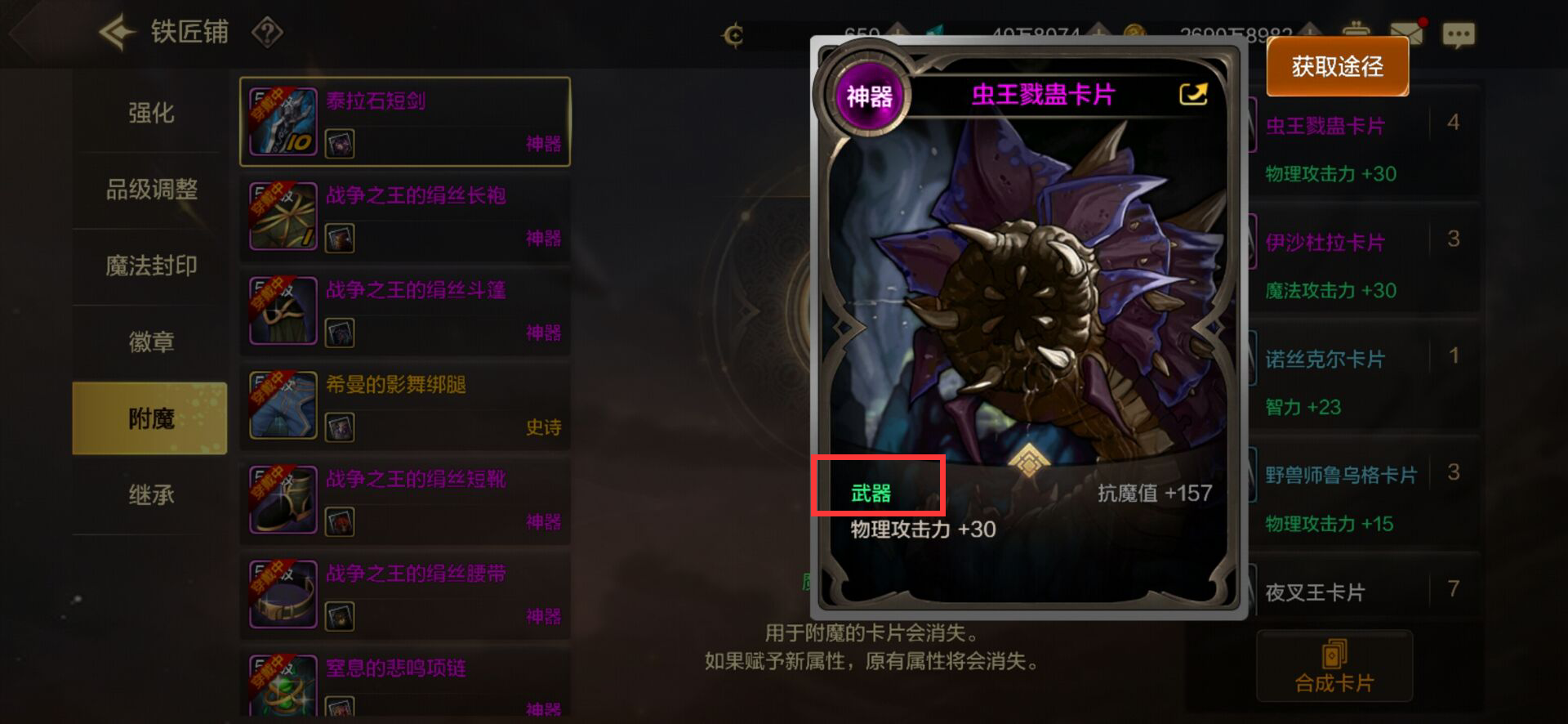1568x724 pixels.
Task: Click the card slot icon under 希曼的影舞绑腿
Action: 340,427
